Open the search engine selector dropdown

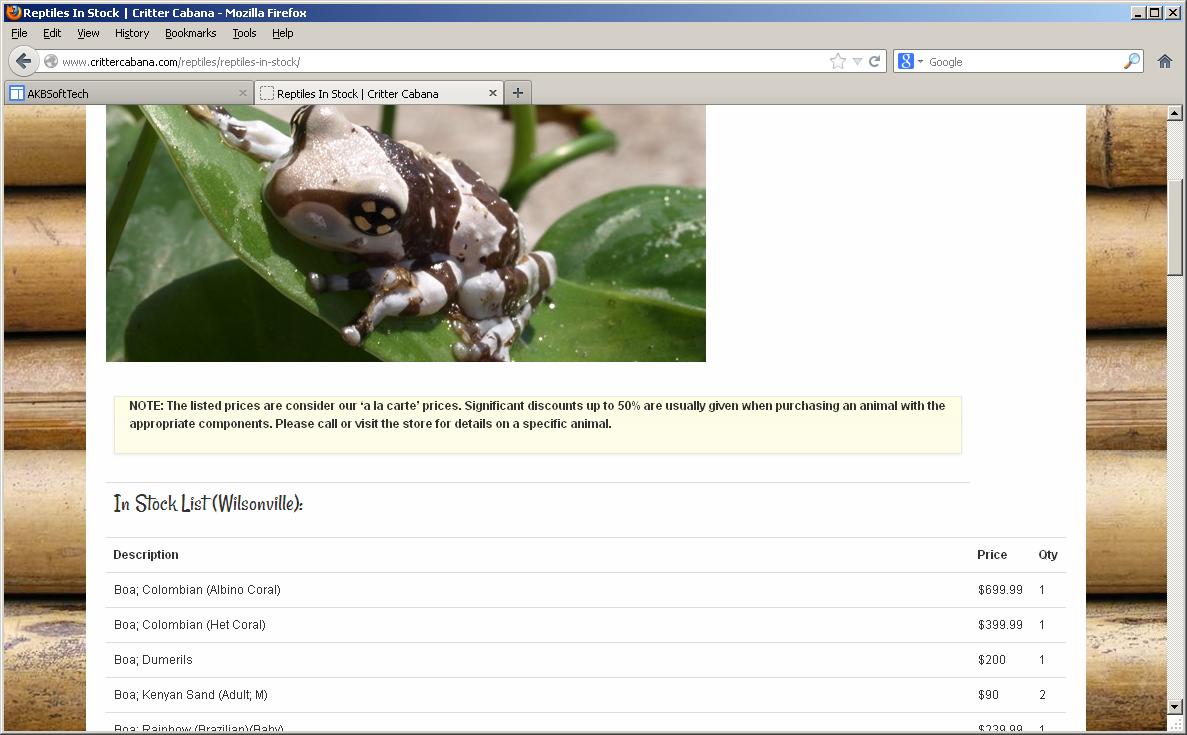[x=909, y=61]
